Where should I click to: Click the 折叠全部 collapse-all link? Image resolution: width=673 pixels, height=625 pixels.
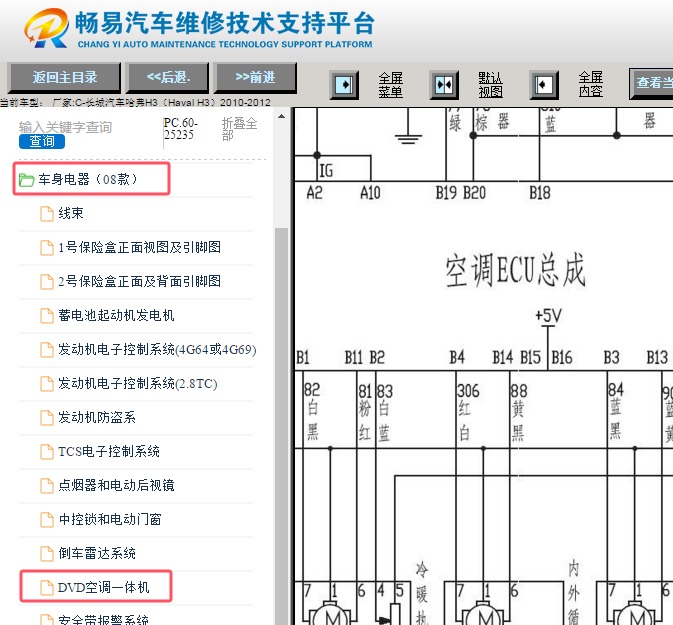pyautogui.click(x=239, y=129)
